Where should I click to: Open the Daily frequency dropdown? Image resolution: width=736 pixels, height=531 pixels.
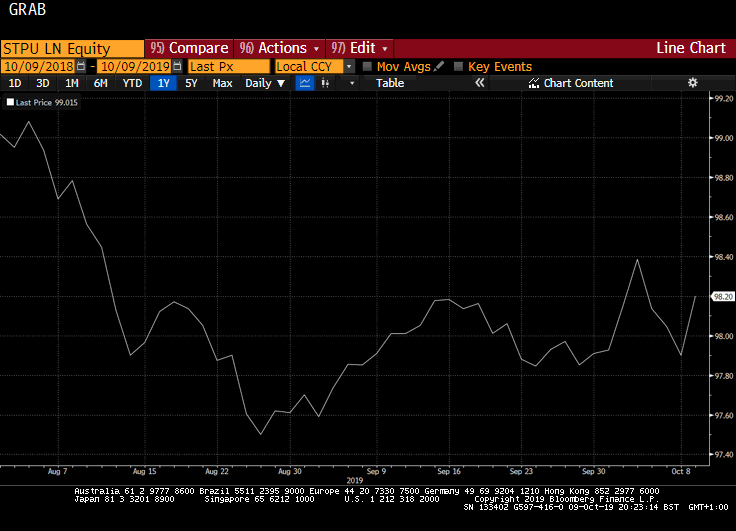tap(265, 83)
